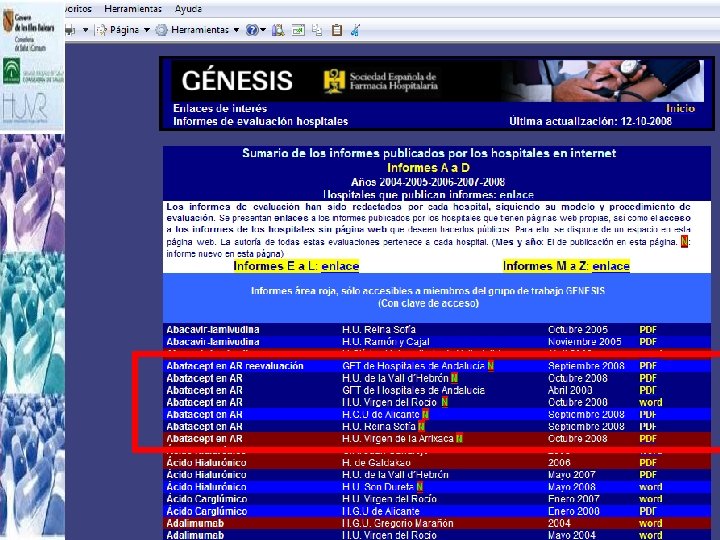Click the GÉNESIS banner title
720x540 pixels.
(x=237, y=81)
